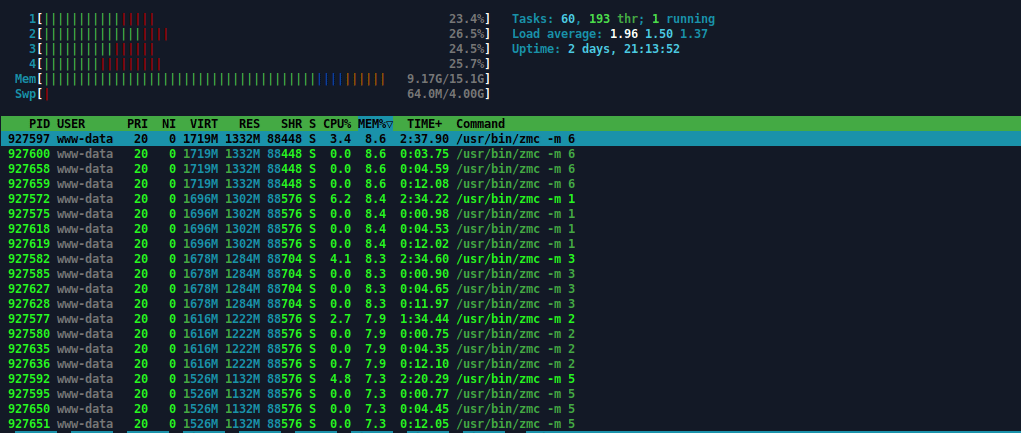The height and width of the screenshot is (433, 1021).
Task: Select process row PID 927575
Action: [x=510, y=214]
